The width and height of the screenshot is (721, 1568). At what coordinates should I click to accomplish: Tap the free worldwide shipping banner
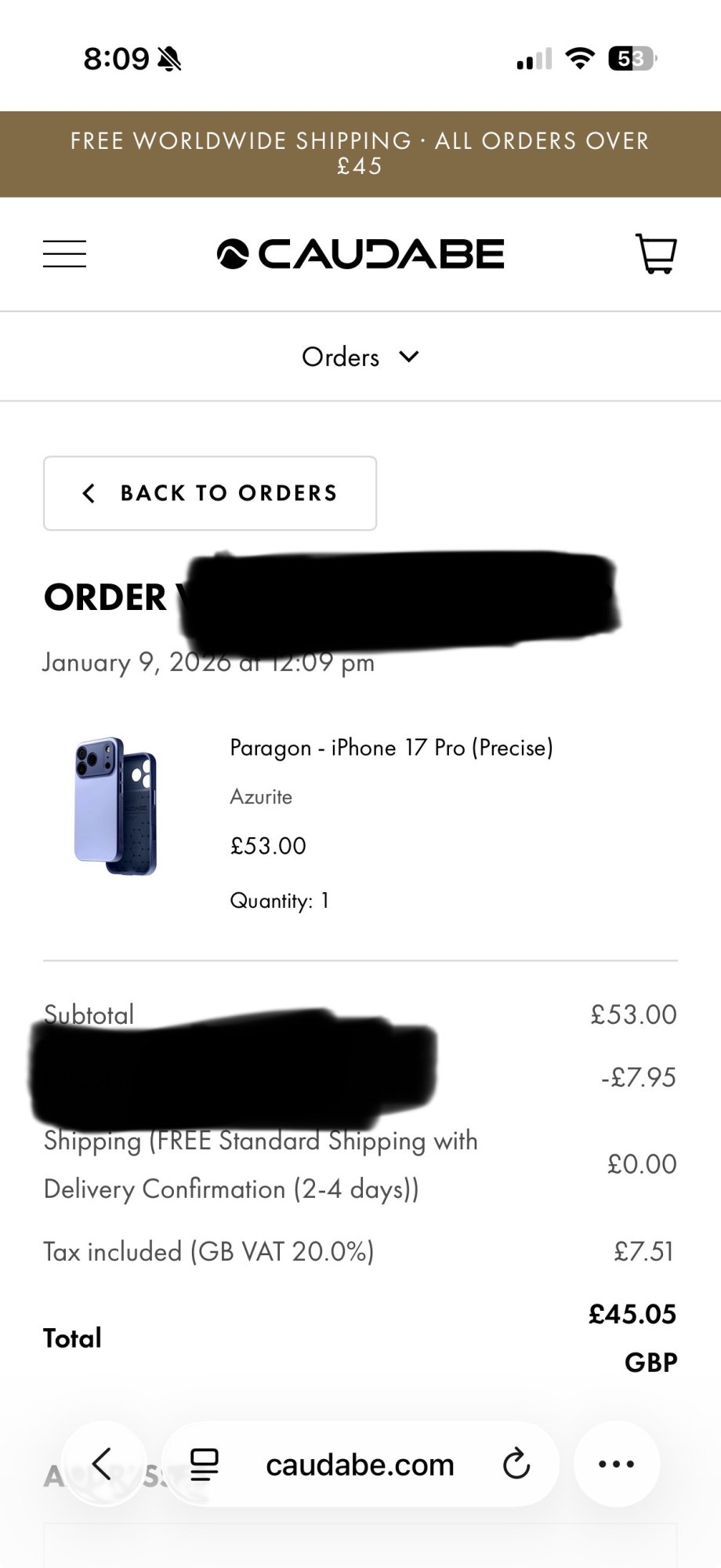tap(360, 154)
